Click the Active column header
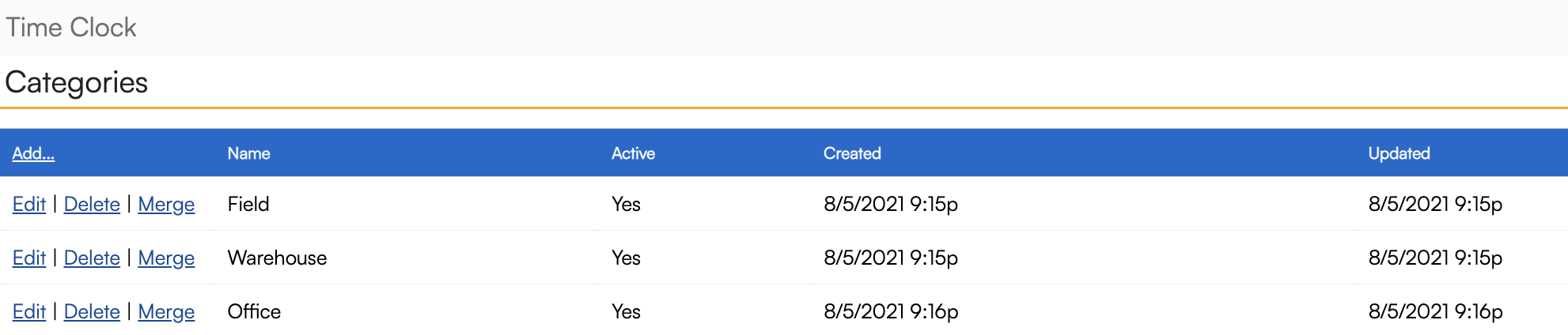This screenshot has width=1568, height=335. (x=633, y=153)
